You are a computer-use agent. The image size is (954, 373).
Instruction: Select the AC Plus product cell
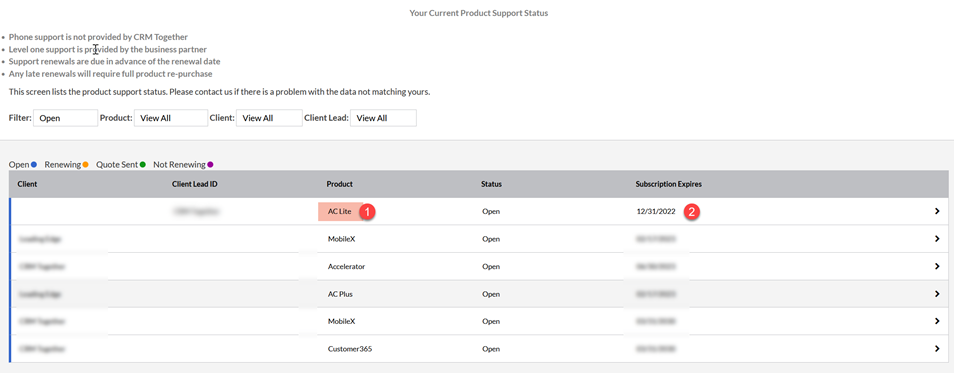tap(340, 294)
